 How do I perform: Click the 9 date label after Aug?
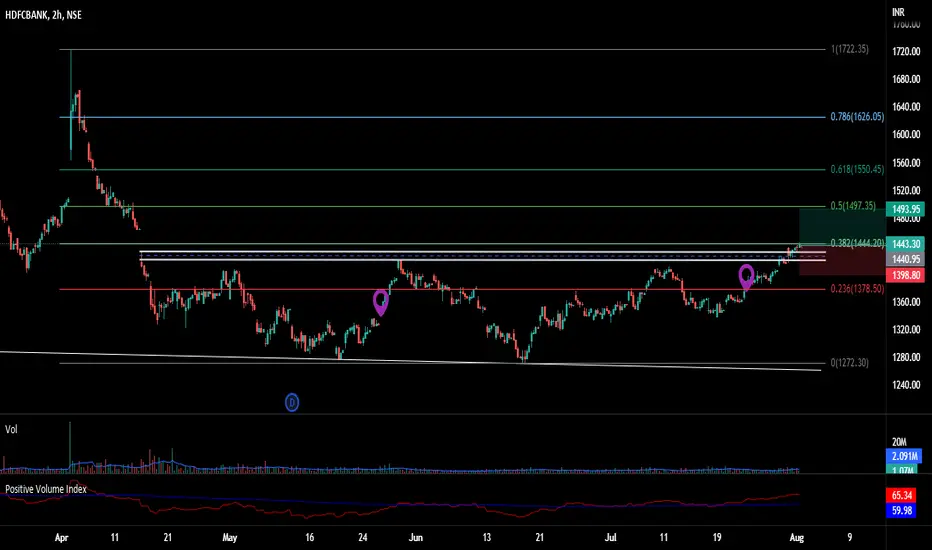click(849, 538)
